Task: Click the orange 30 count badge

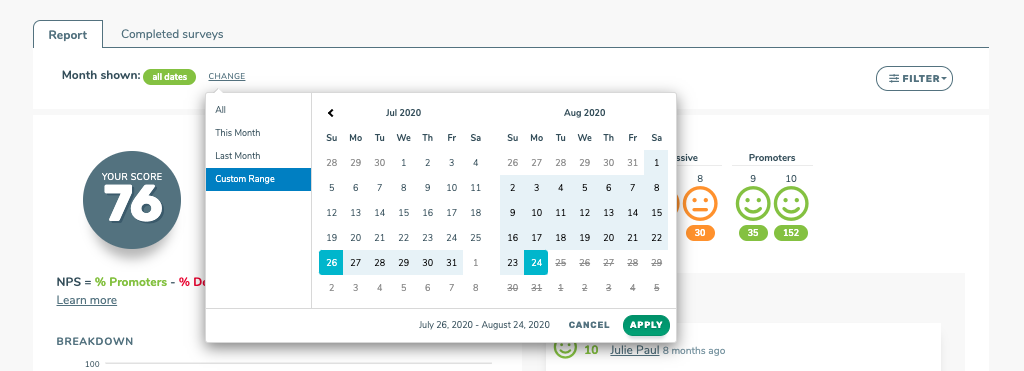Action: 700,233
